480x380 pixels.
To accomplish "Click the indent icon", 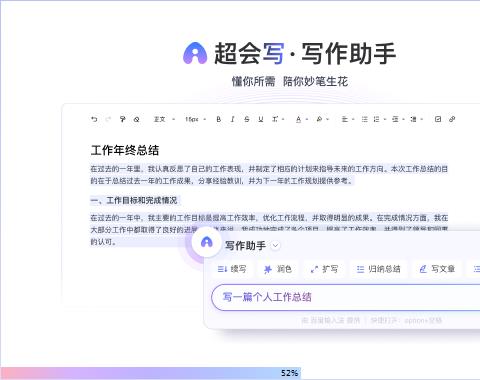I will click(x=395, y=119).
